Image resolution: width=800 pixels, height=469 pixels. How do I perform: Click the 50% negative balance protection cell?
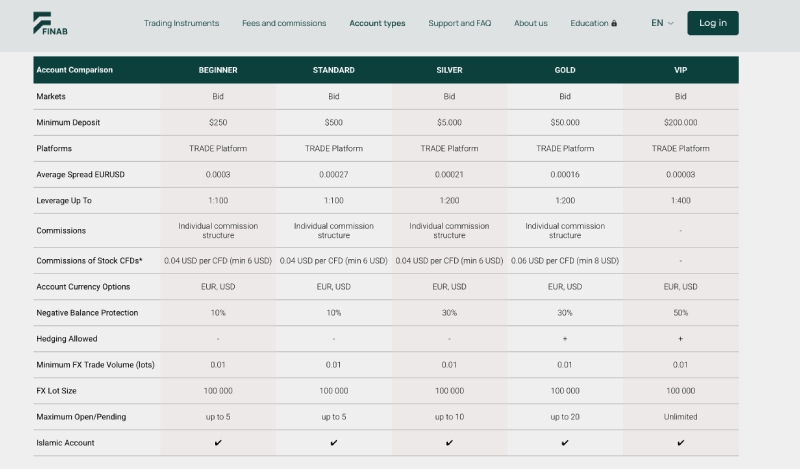[681, 313]
